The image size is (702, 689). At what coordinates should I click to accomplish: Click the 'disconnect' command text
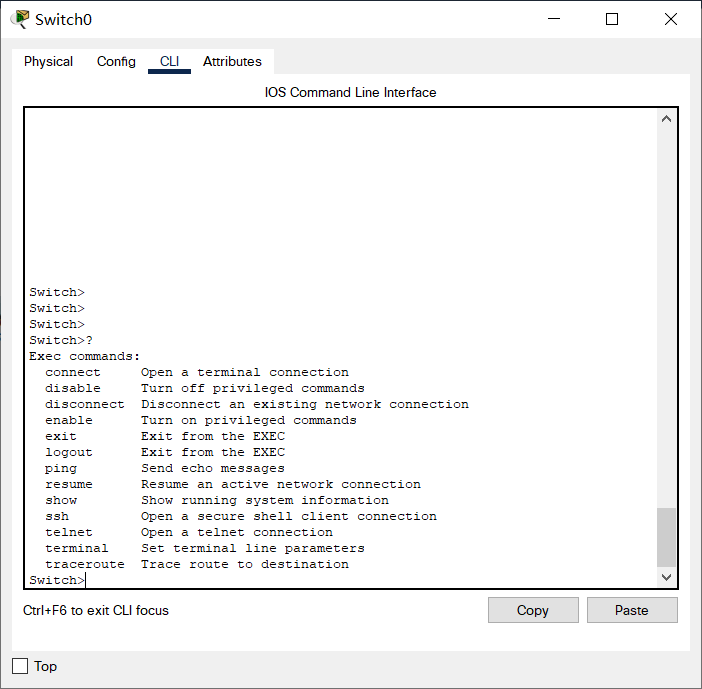85,405
